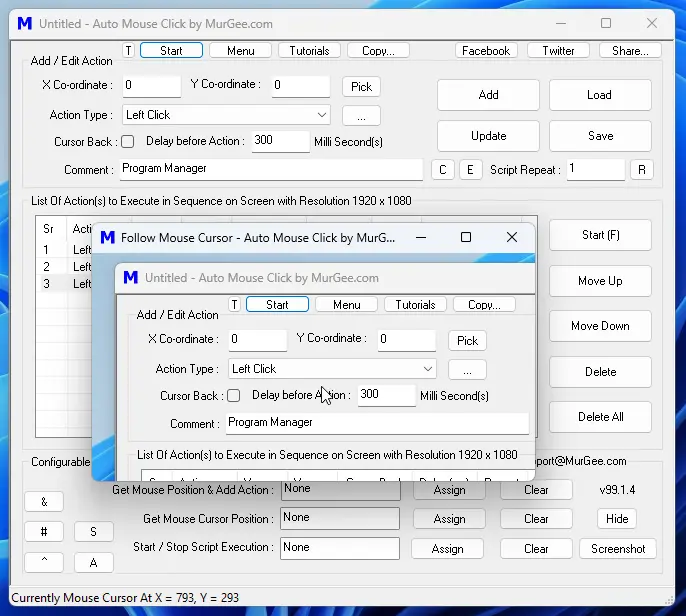Click Start button inside Follow Mouse Cursor preview
The width and height of the screenshot is (686, 616).
click(277, 304)
